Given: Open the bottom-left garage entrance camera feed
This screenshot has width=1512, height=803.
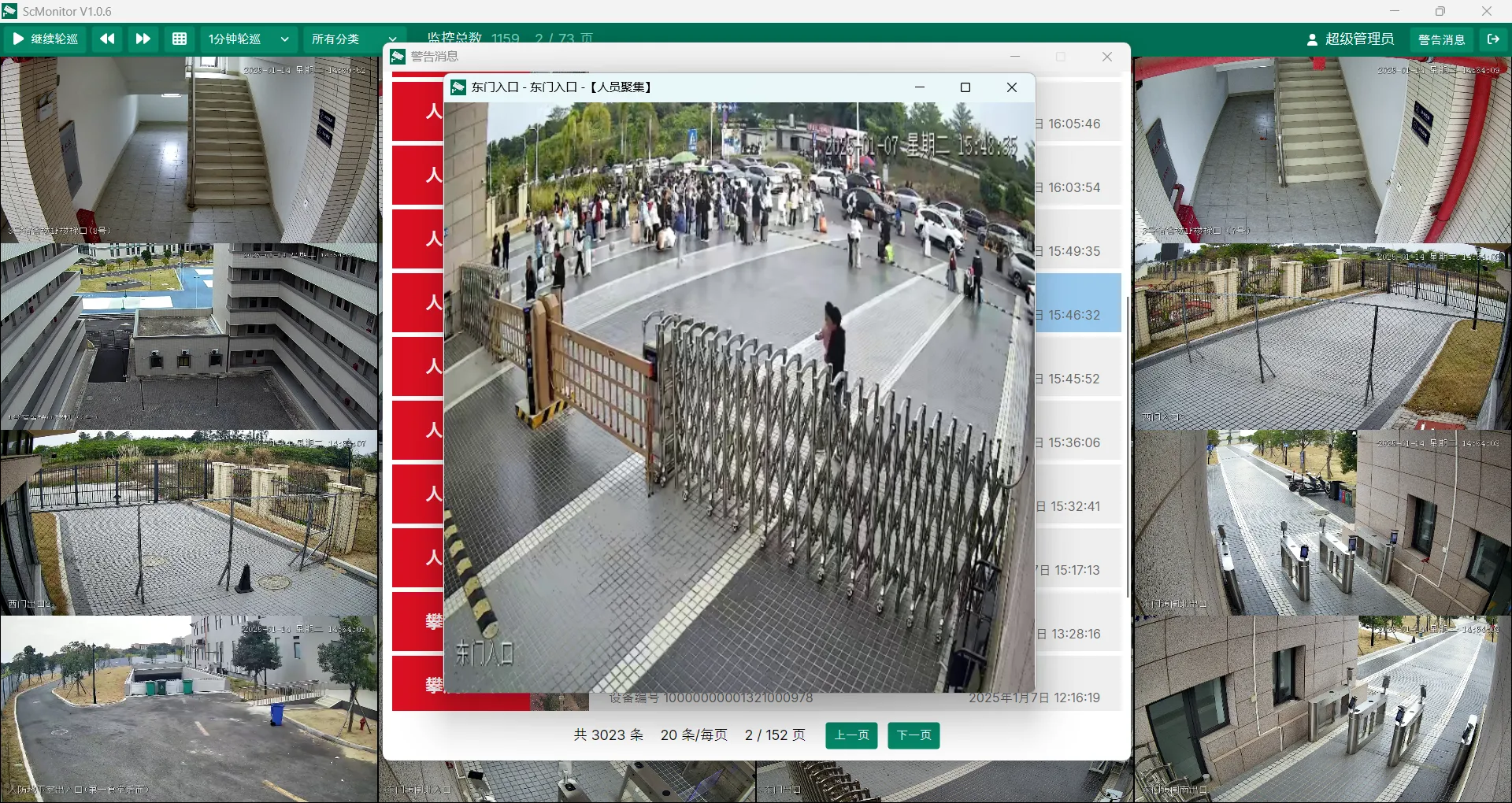Looking at the screenshot, I should pyautogui.click(x=189, y=709).
